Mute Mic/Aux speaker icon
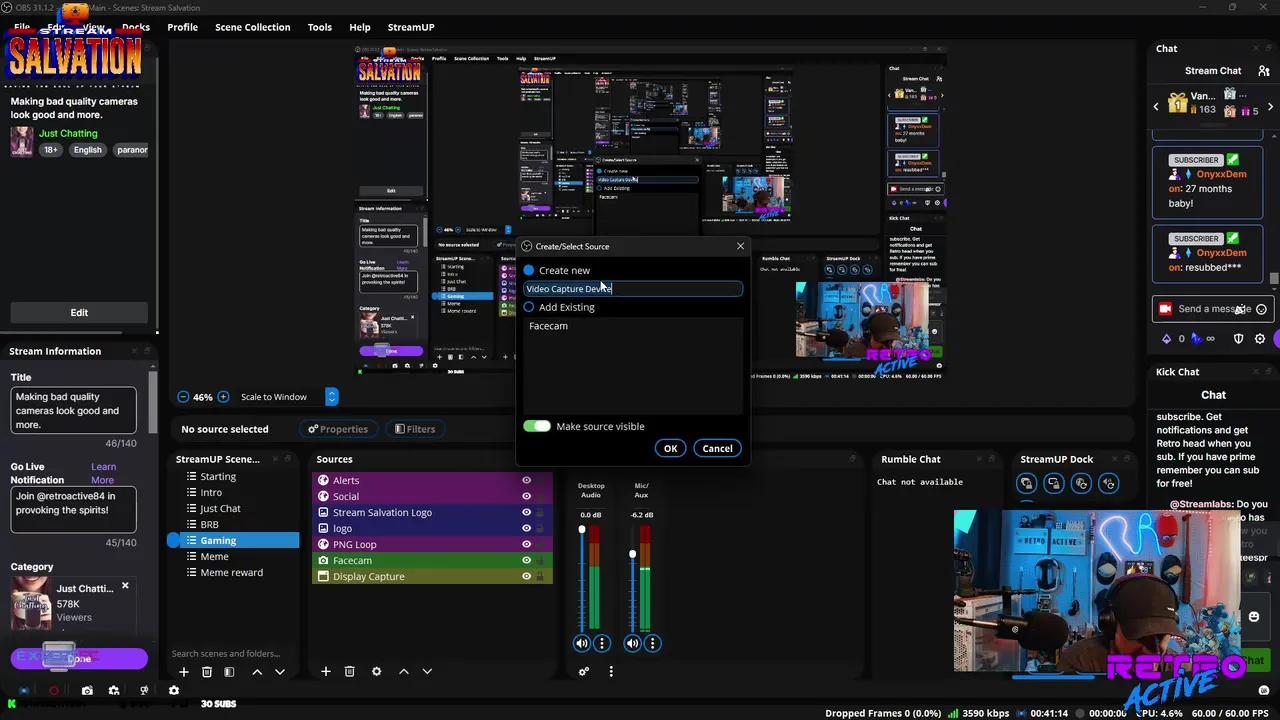 [632, 643]
